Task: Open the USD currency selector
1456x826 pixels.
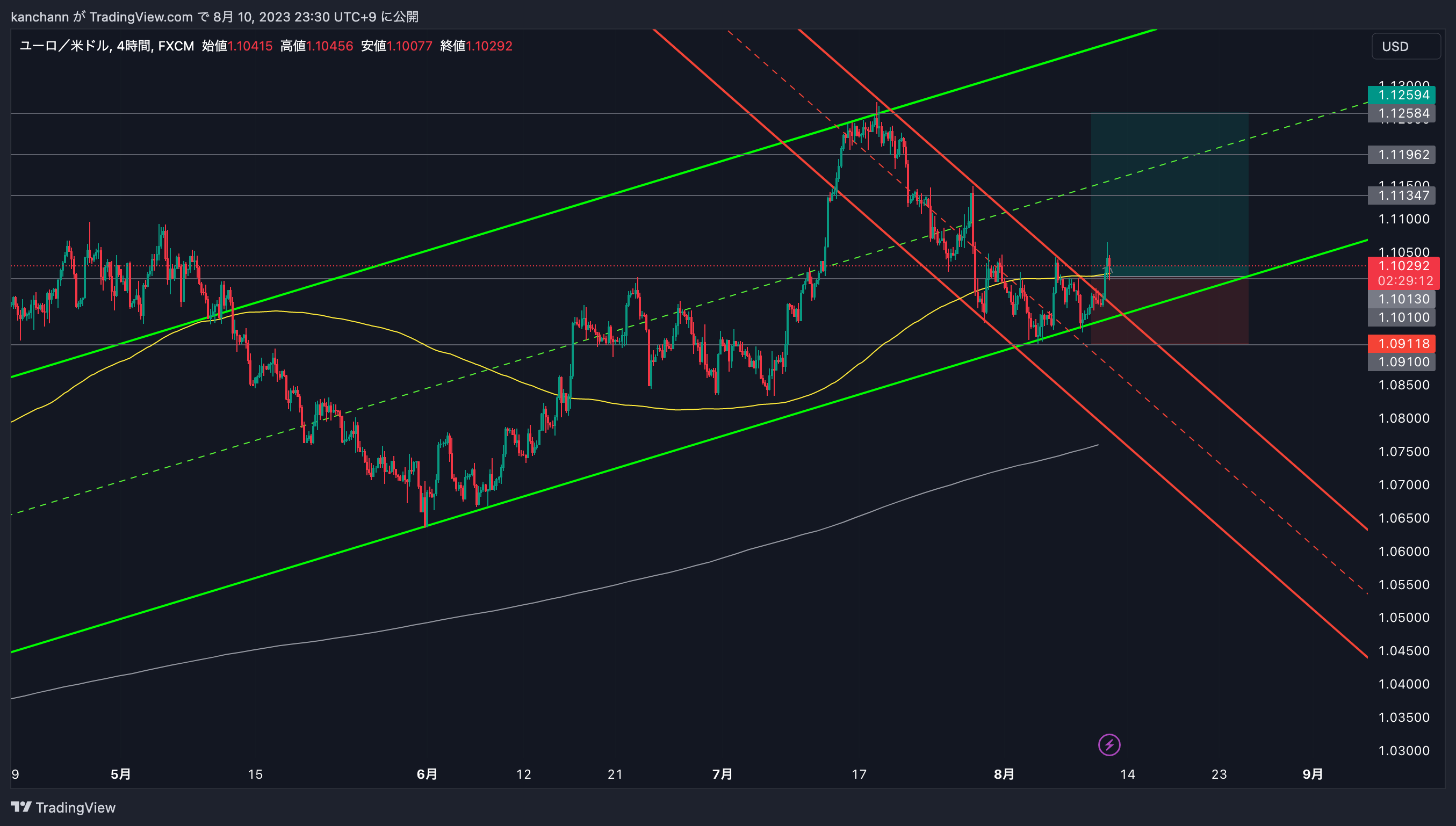Action: click(1405, 47)
